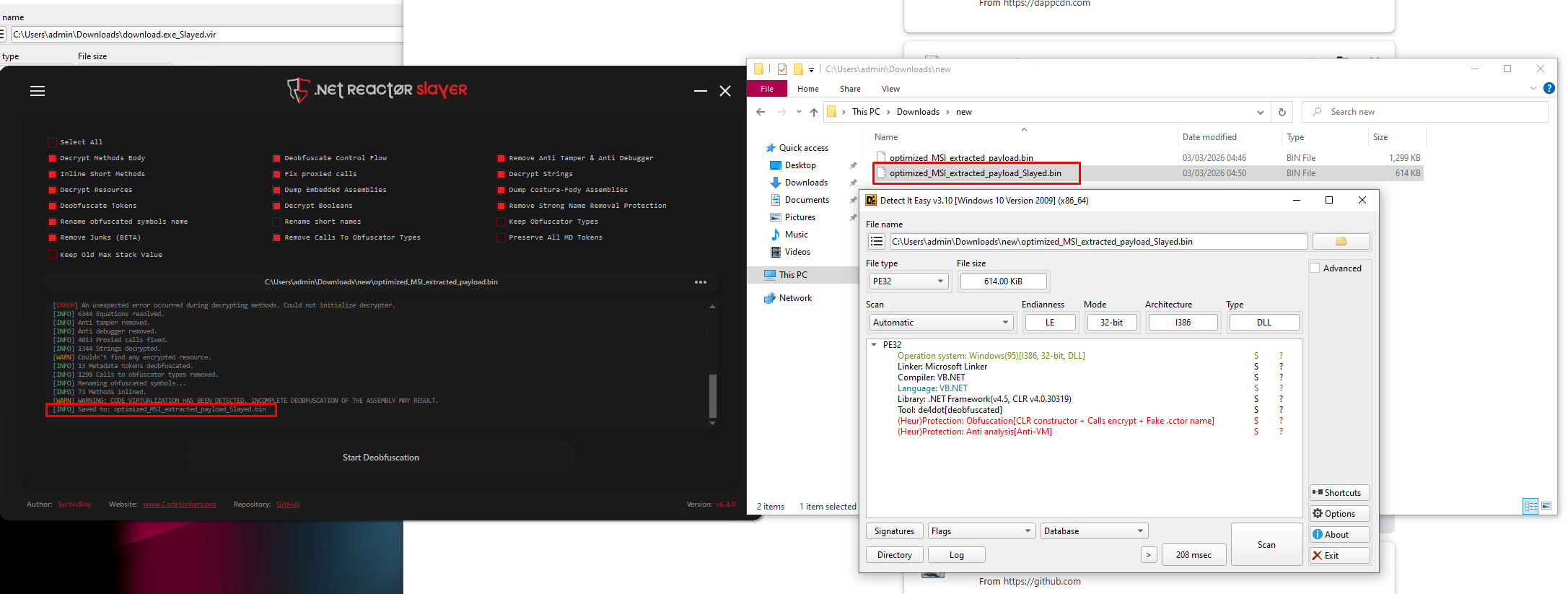Uncheck Decrypt Methods Body
This screenshot has width=1568, height=594.
click(52, 158)
